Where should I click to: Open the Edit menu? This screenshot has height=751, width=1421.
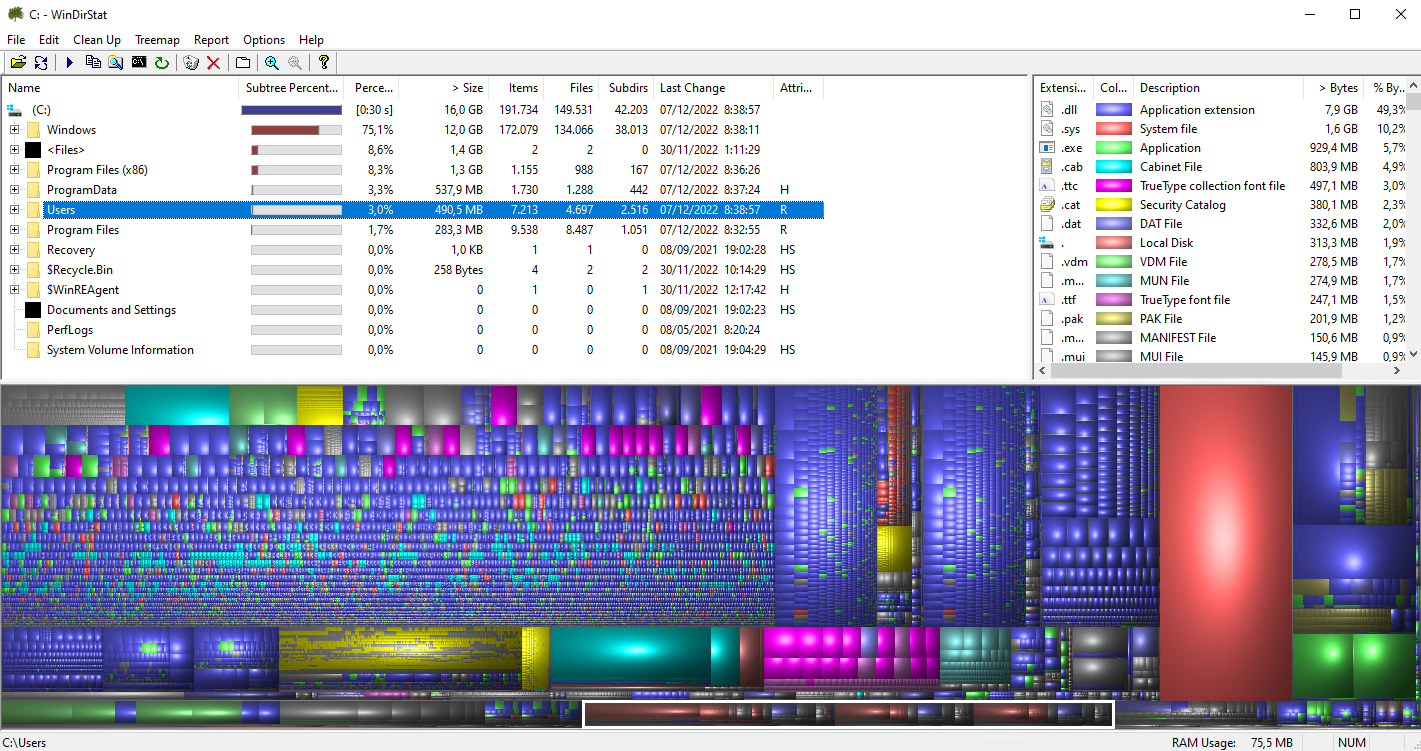click(x=49, y=40)
